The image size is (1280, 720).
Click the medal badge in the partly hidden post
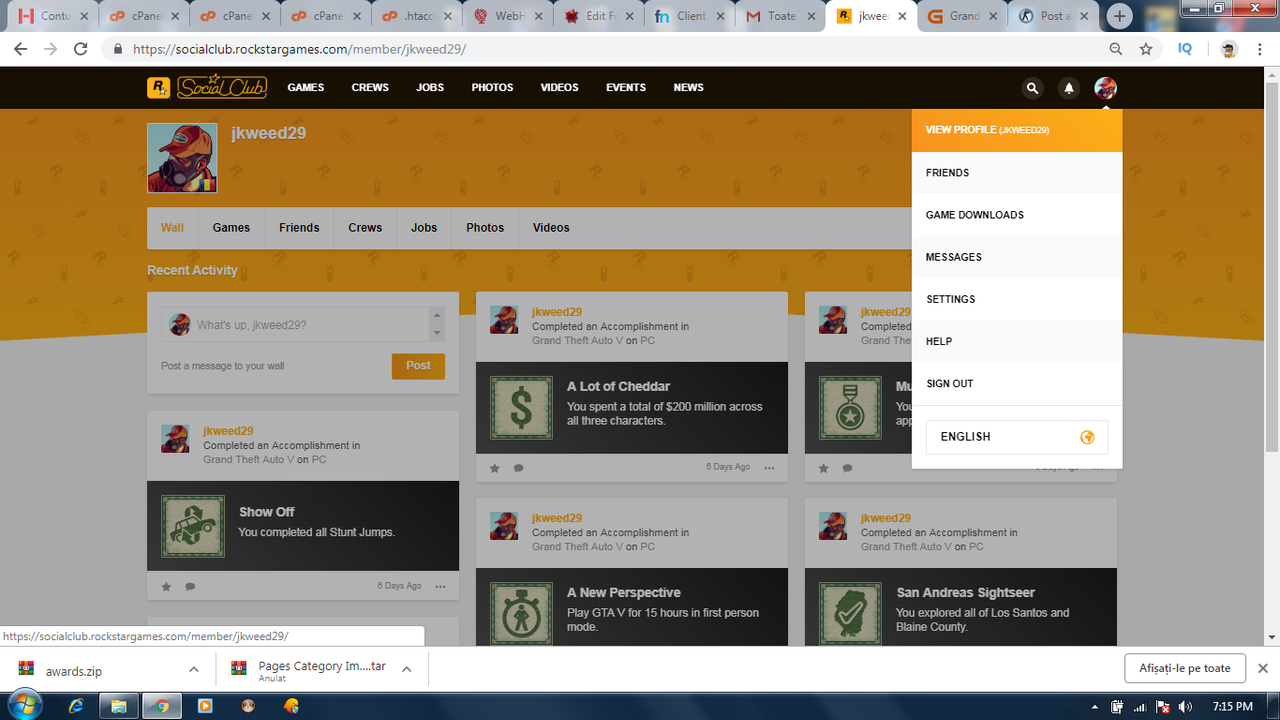(x=850, y=407)
